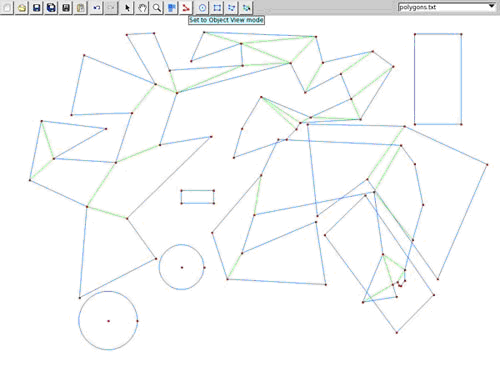Screen dimensions: 500x372
Task: Click the dark floppy disk icon
Action: click(66, 7)
